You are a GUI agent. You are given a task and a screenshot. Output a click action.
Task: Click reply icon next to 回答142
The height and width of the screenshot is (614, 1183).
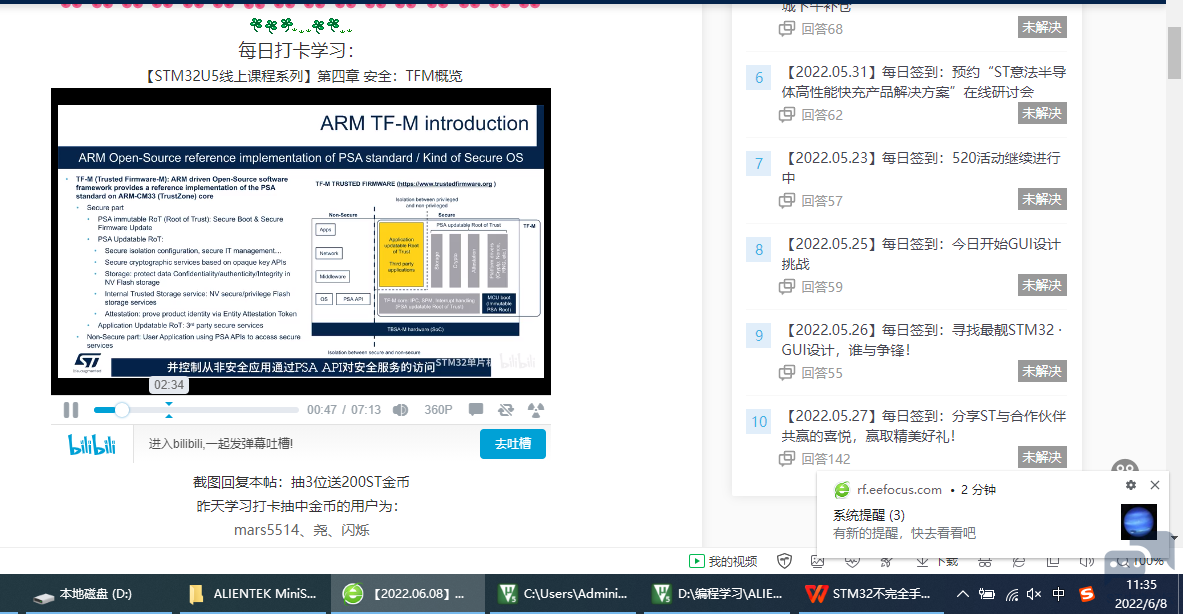[x=787, y=459]
